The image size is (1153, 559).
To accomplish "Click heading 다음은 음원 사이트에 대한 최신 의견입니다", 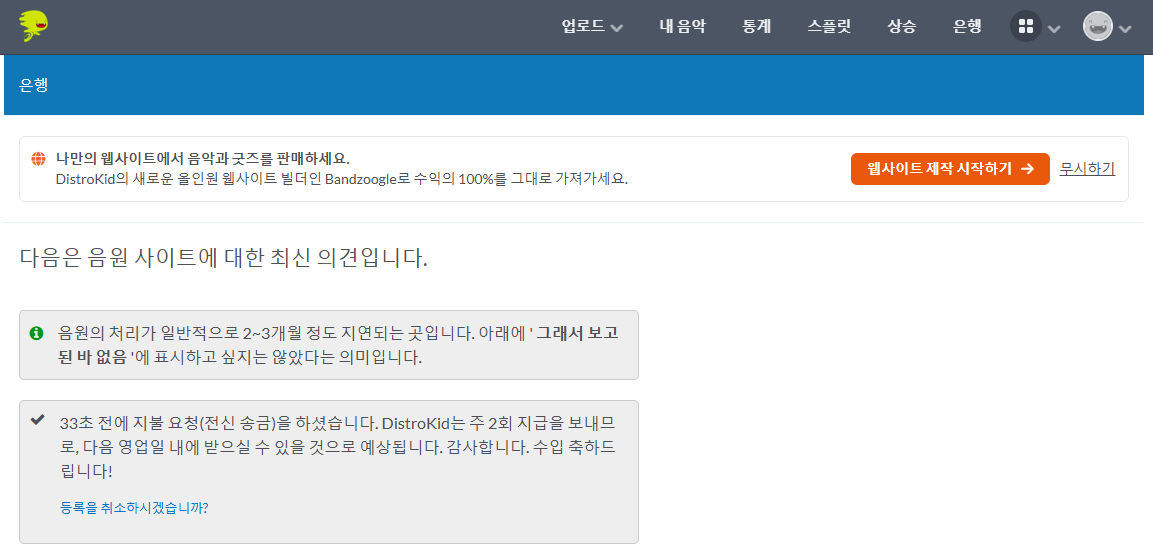I will point(224,258).
